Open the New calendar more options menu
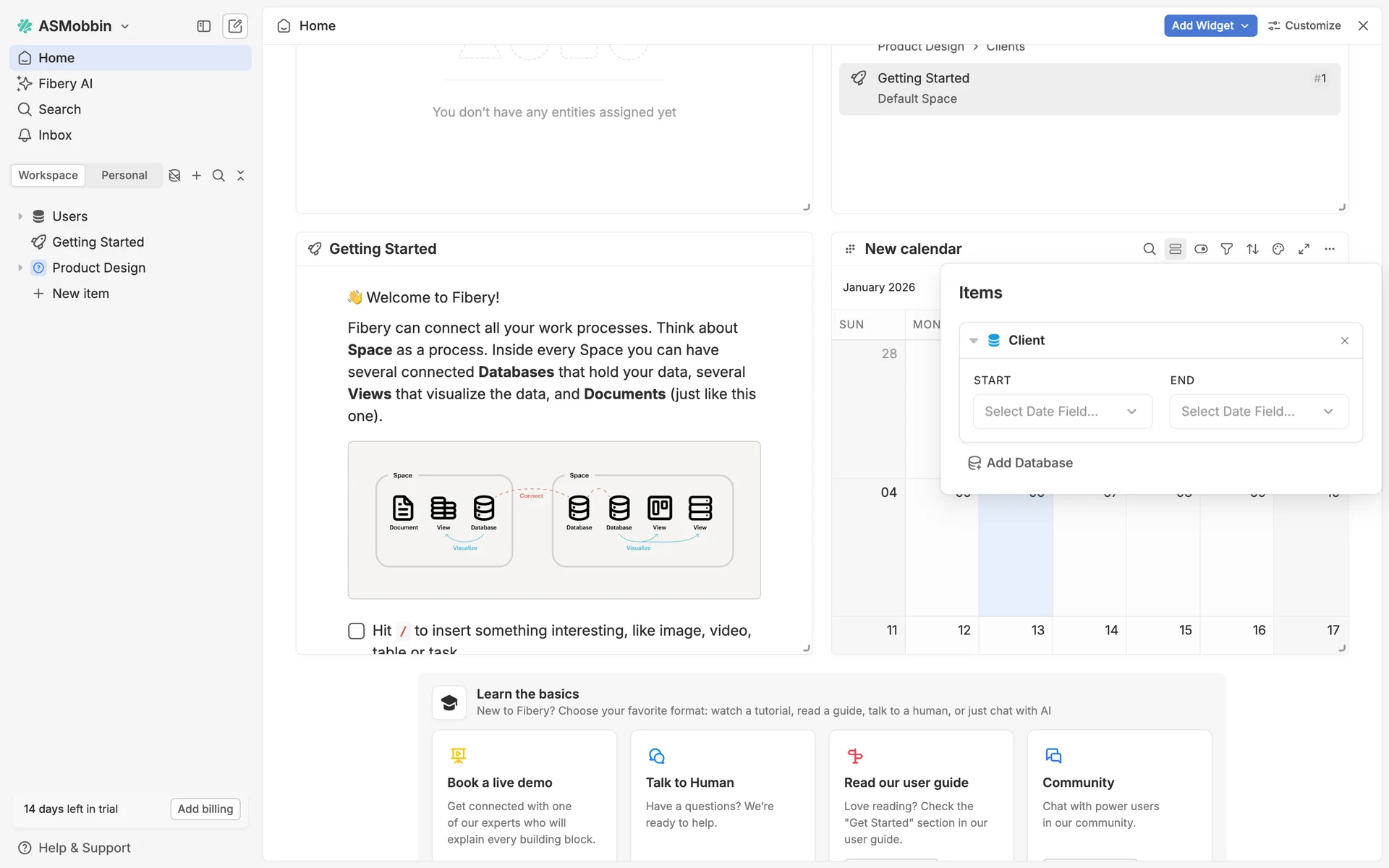 [1330, 249]
